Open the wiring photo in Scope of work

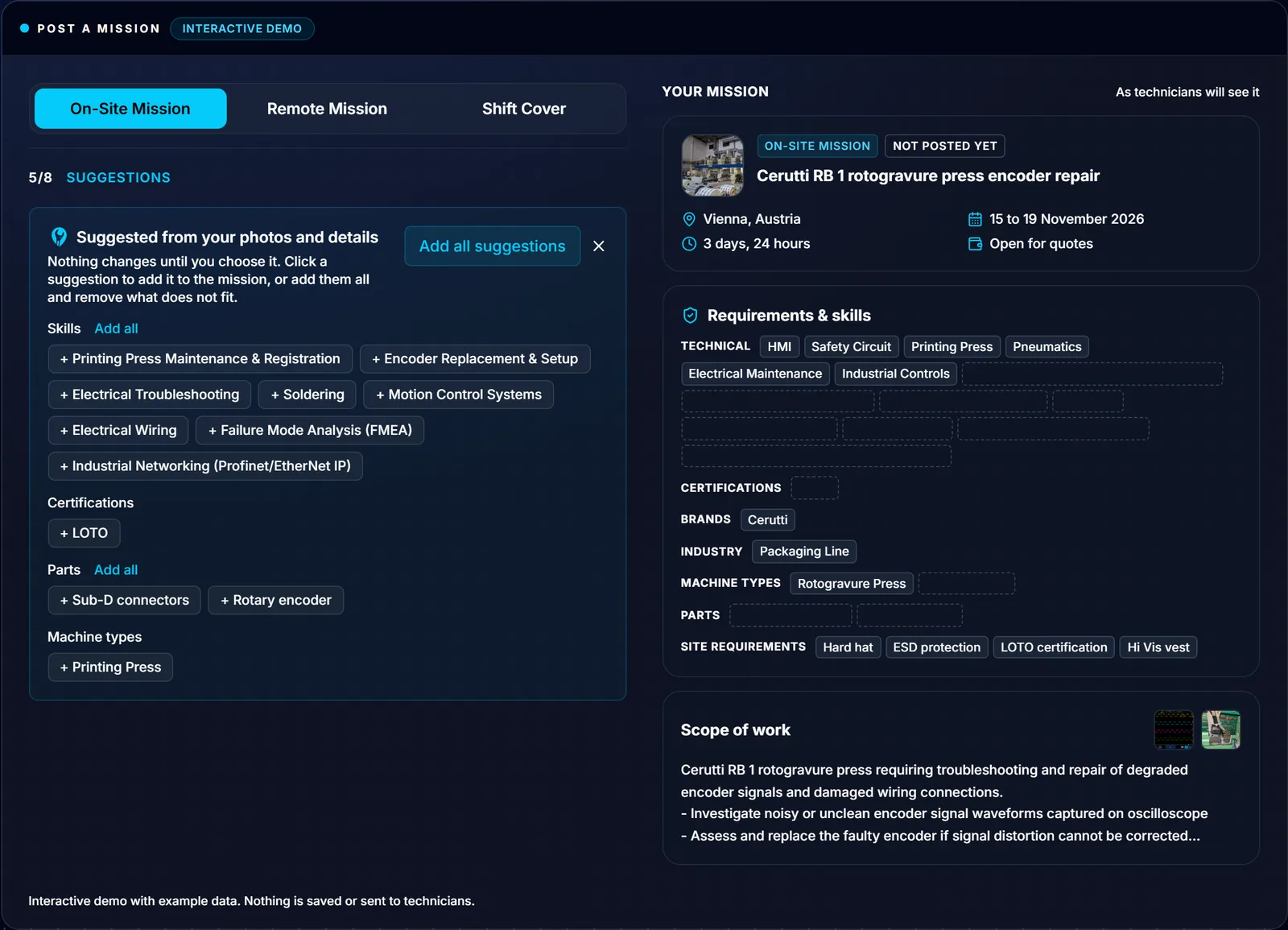(x=1221, y=730)
